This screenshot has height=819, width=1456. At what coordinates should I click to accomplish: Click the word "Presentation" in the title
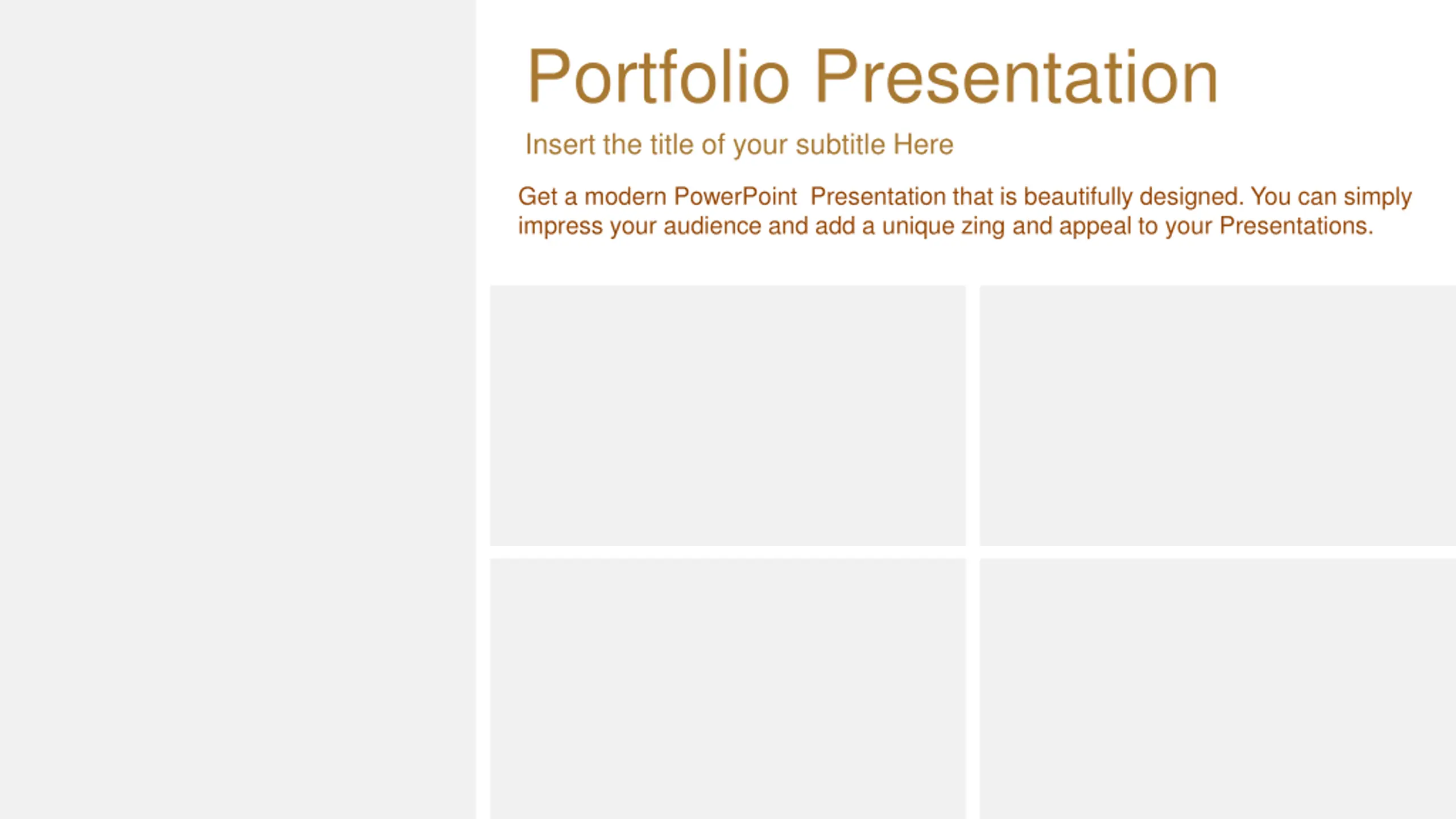pyautogui.click(x=1016, y=77)
